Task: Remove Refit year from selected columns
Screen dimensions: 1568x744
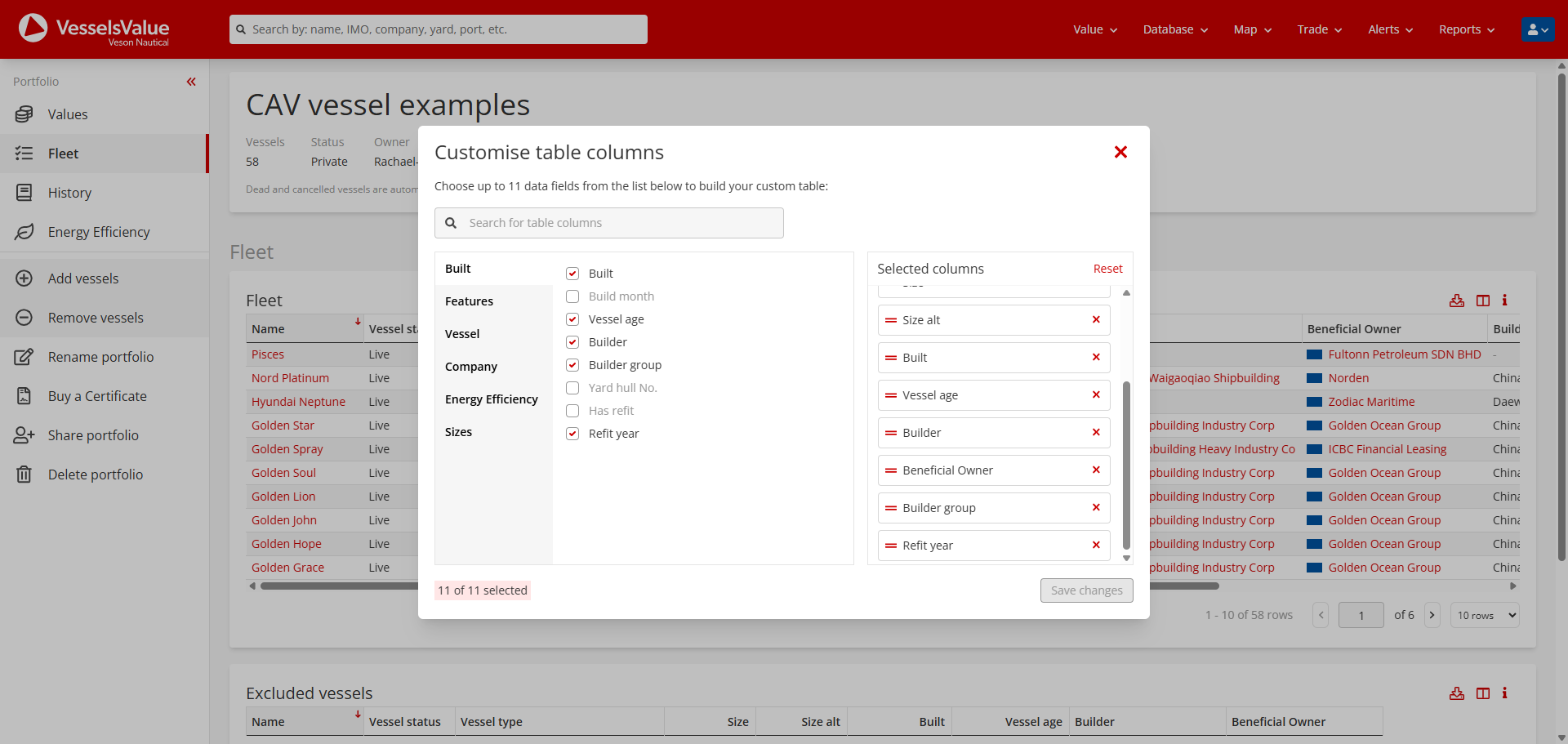Action: point(1096,546)
